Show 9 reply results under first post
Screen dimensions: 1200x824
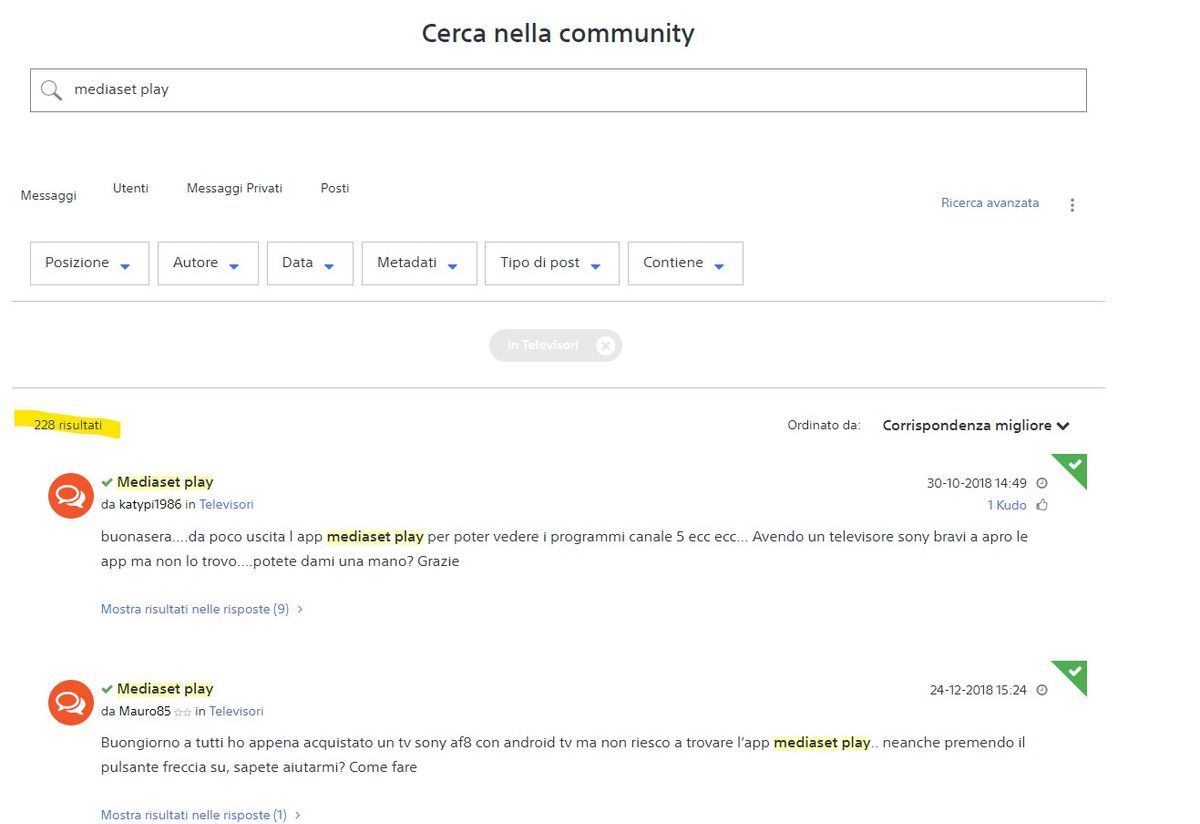point(195,609)
